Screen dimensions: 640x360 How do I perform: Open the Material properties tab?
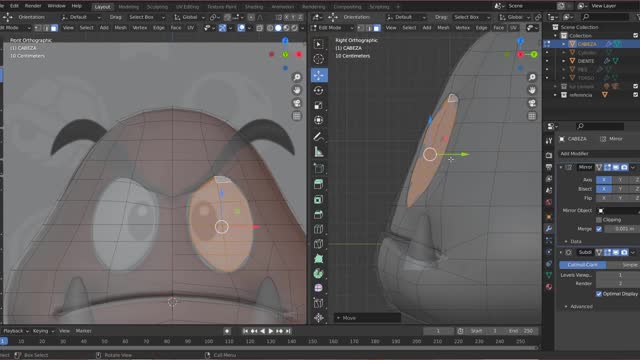click(549, 287)
